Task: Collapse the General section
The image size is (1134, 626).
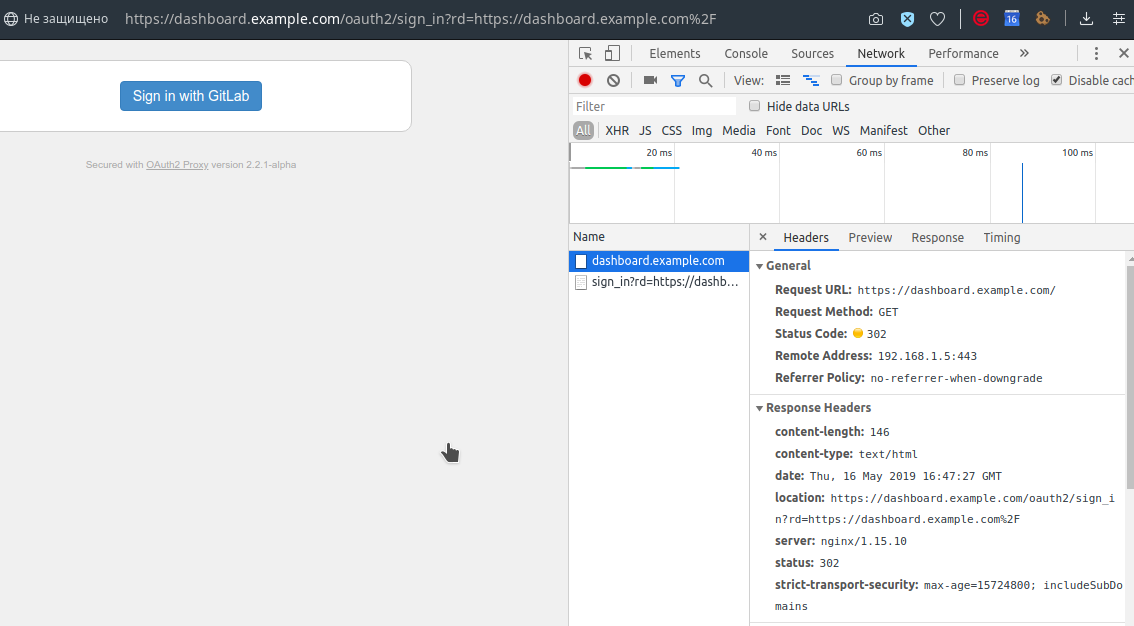Action: pyautogui.click(x=759, y=266)
